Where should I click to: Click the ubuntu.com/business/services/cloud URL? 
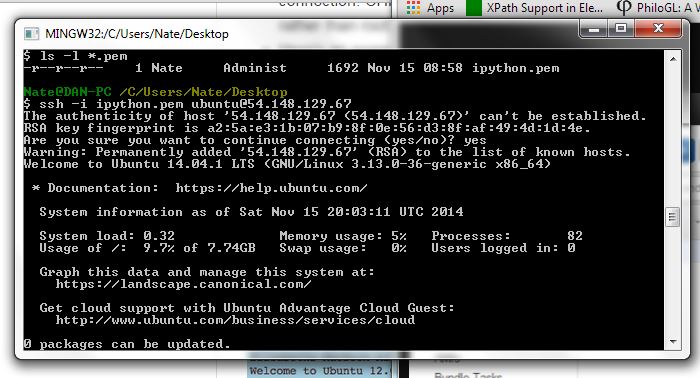click(235, 320)
